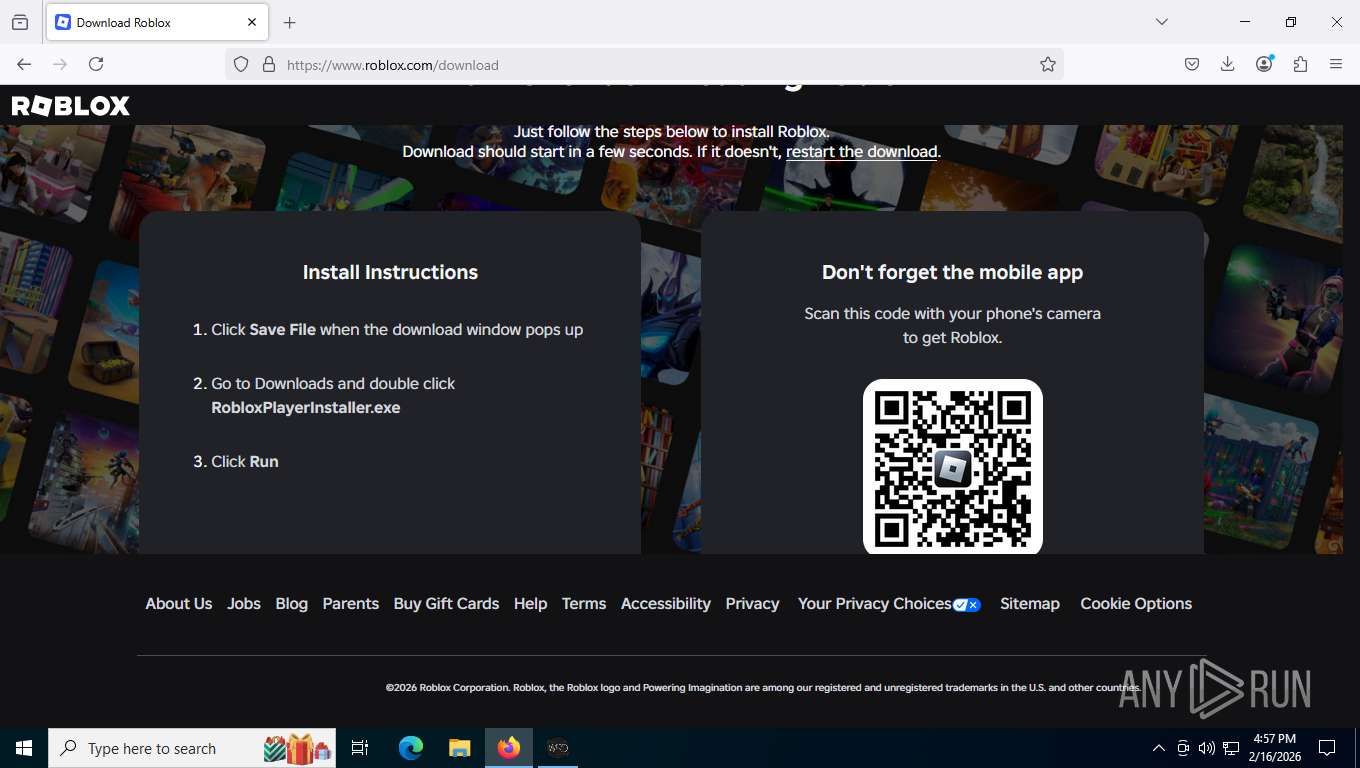Bookmark this page with star icon
Image resolution: width=1360 pixels, height=768 pixels.
click(1048, 64)
